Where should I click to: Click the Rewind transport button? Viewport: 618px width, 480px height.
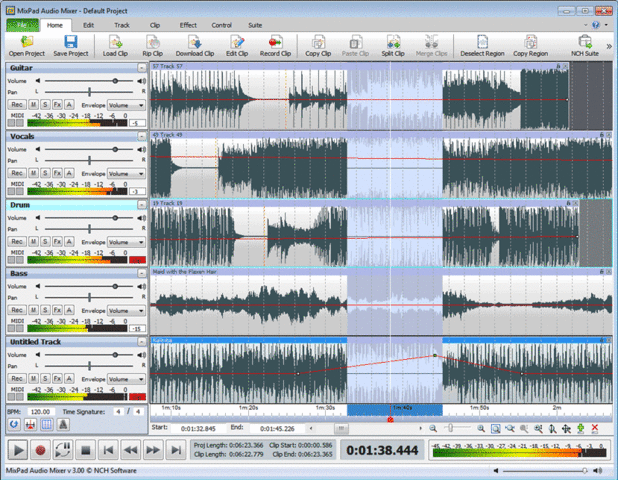click(x=130, y=450)
